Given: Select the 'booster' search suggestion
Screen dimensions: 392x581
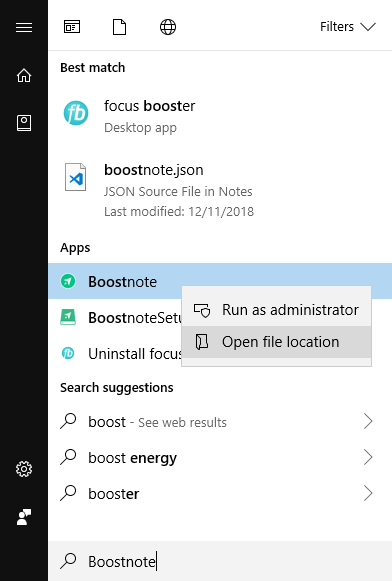Looking at the screenshot, I should click(220, 494).
